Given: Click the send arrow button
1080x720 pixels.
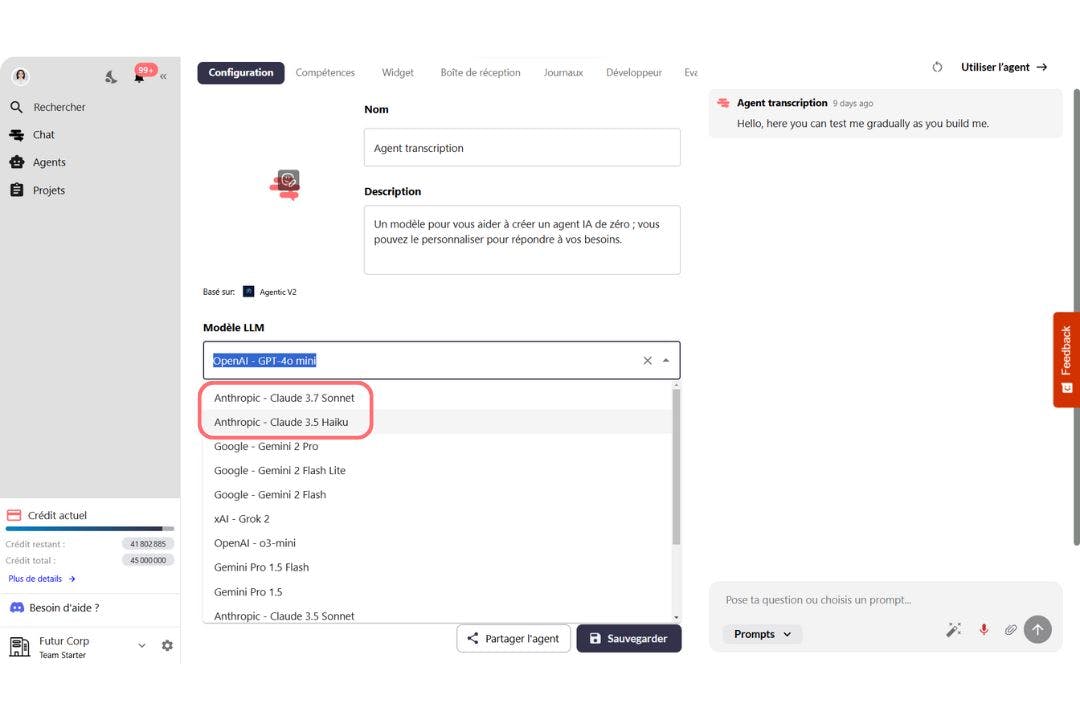Looking at the screenshot, I should 1037,629.
